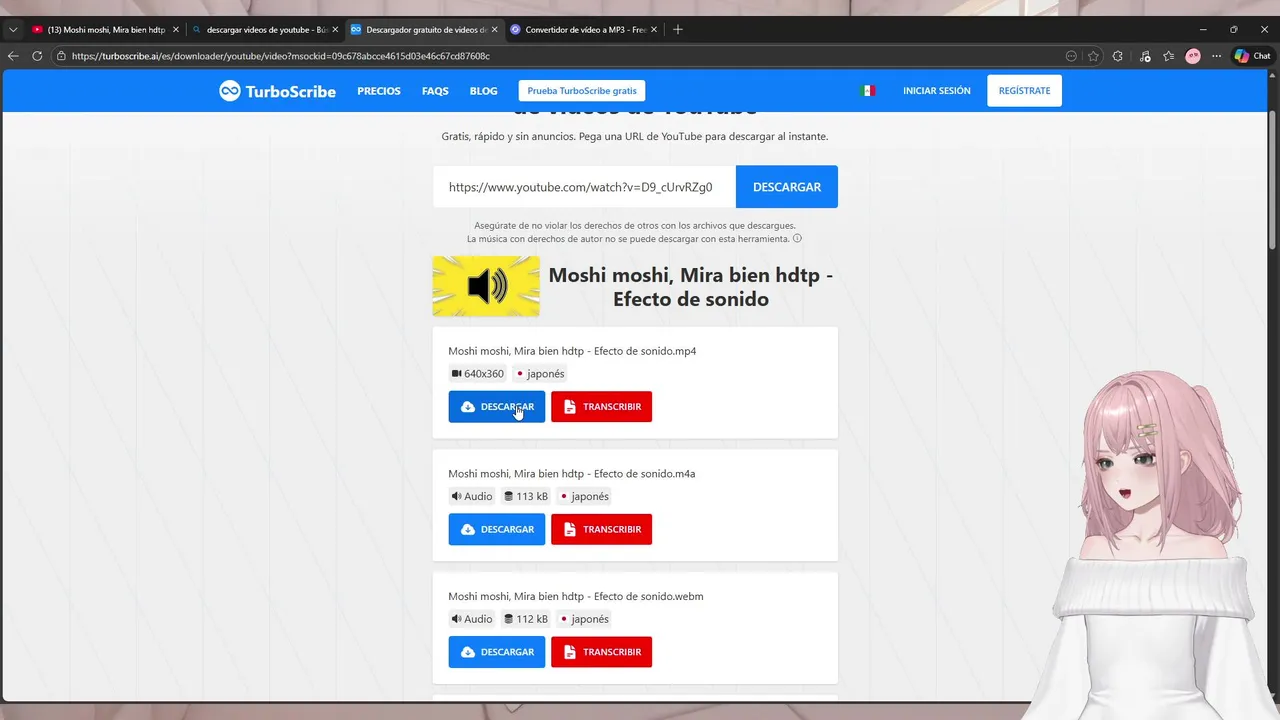
Task: Go back with browser back arrow
Action: 13,56
